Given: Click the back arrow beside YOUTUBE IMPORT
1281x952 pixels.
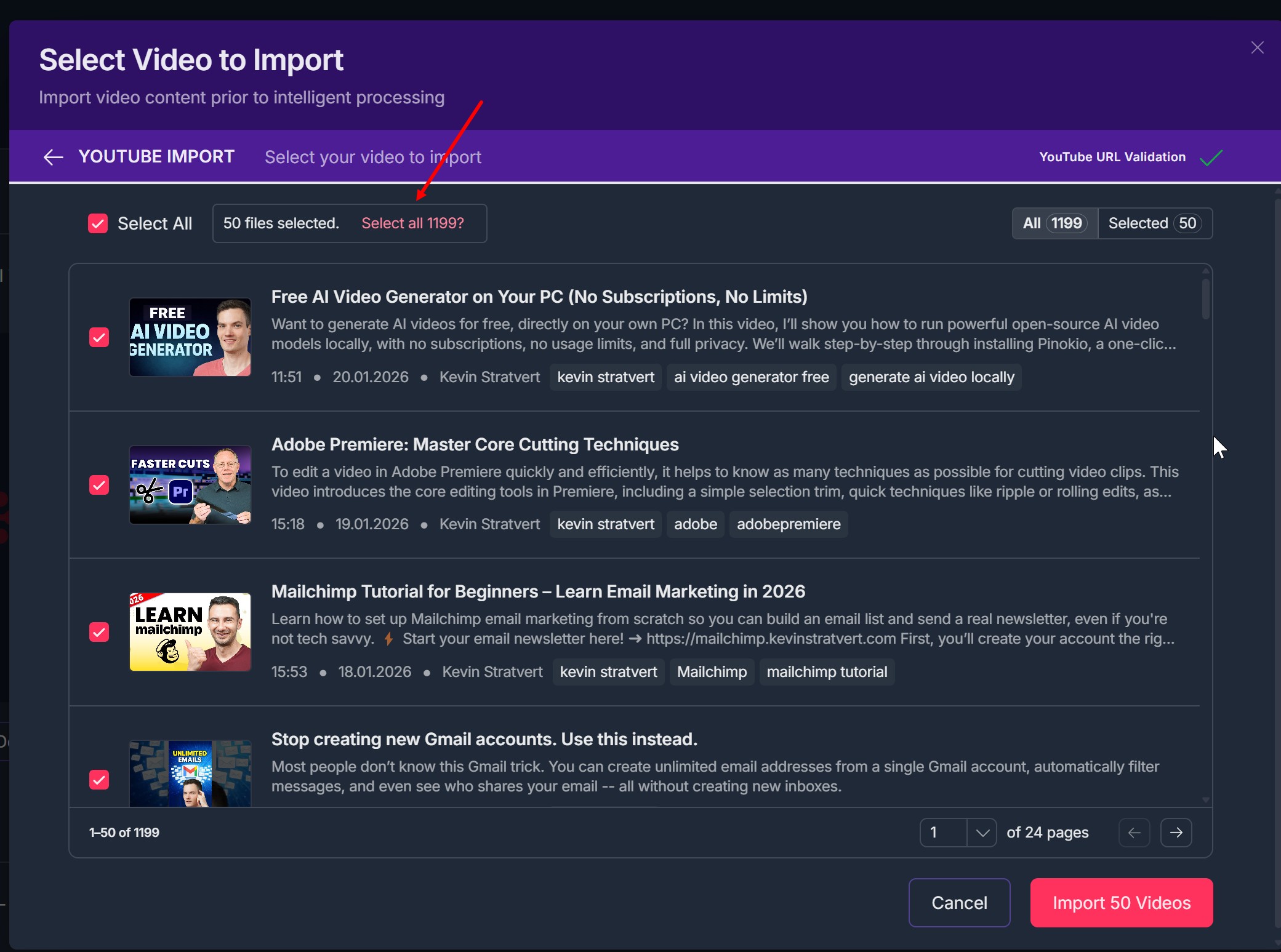Looking at the screenshot, I should 54,157.
